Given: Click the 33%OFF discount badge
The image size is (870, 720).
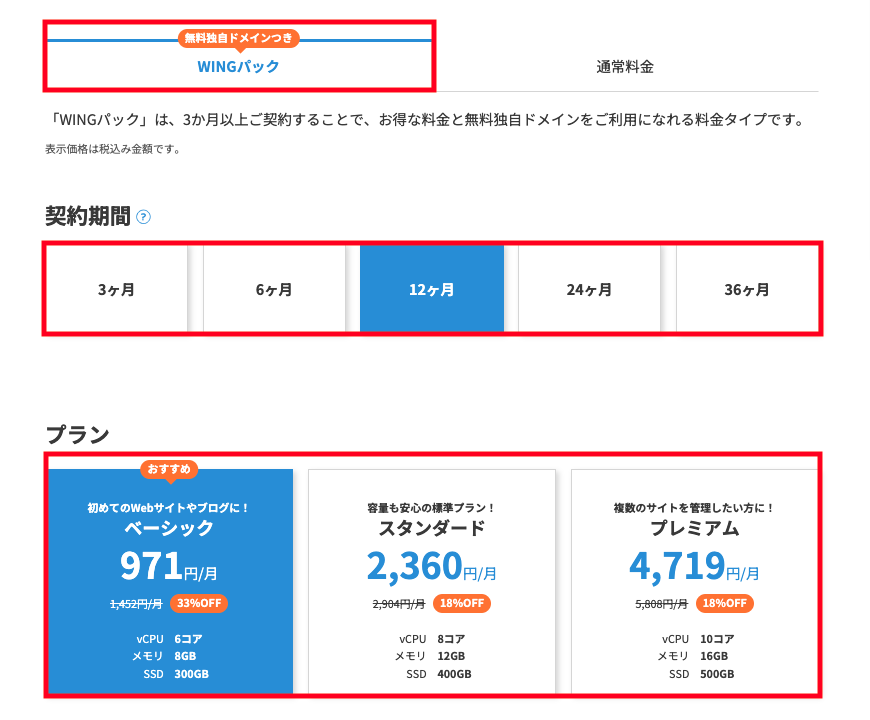Looking at the screenshot, I should pos(199,603).
